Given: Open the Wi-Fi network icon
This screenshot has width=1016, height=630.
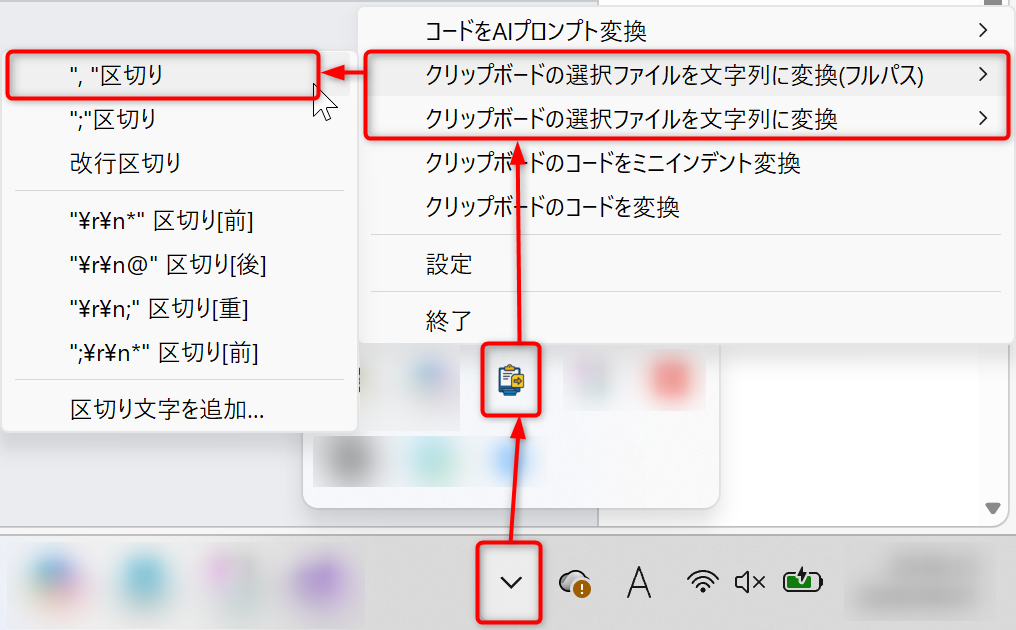Looking at the screenshot, I should coord(703,581).
